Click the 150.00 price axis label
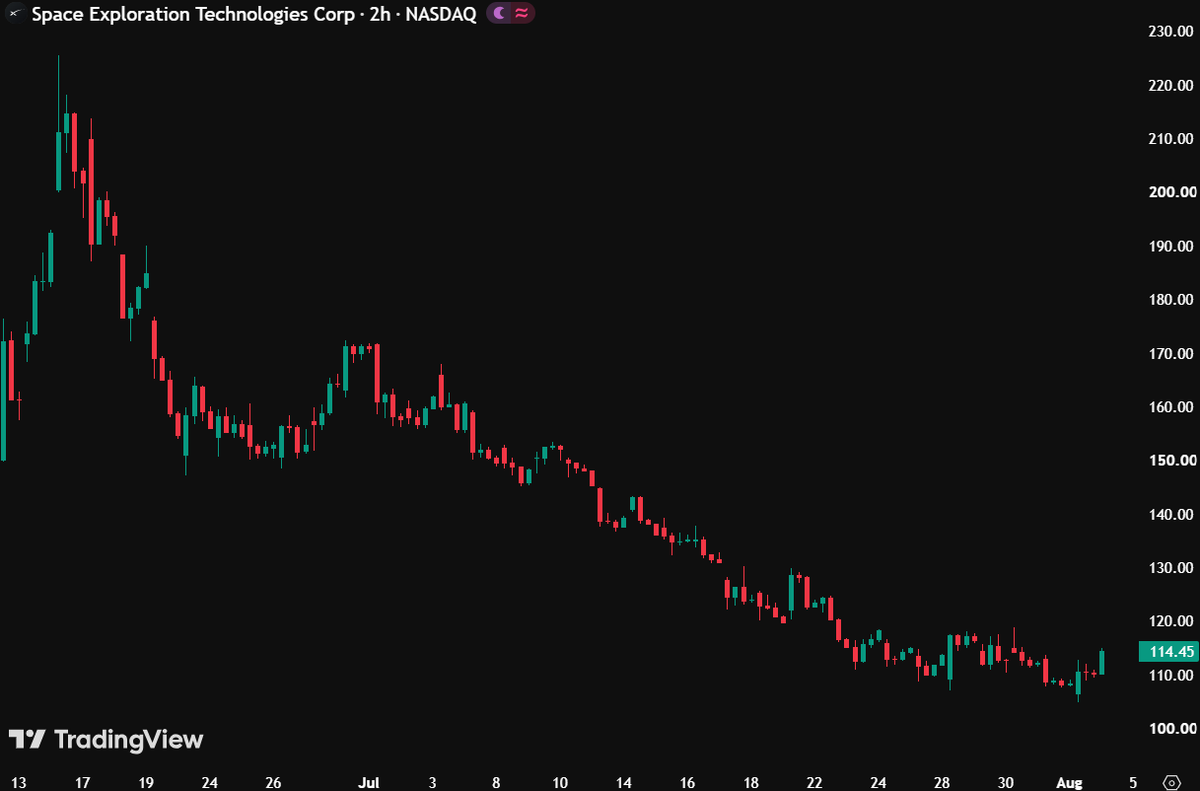This screenshot has width=1200, height=791. tap(1173, 460)
